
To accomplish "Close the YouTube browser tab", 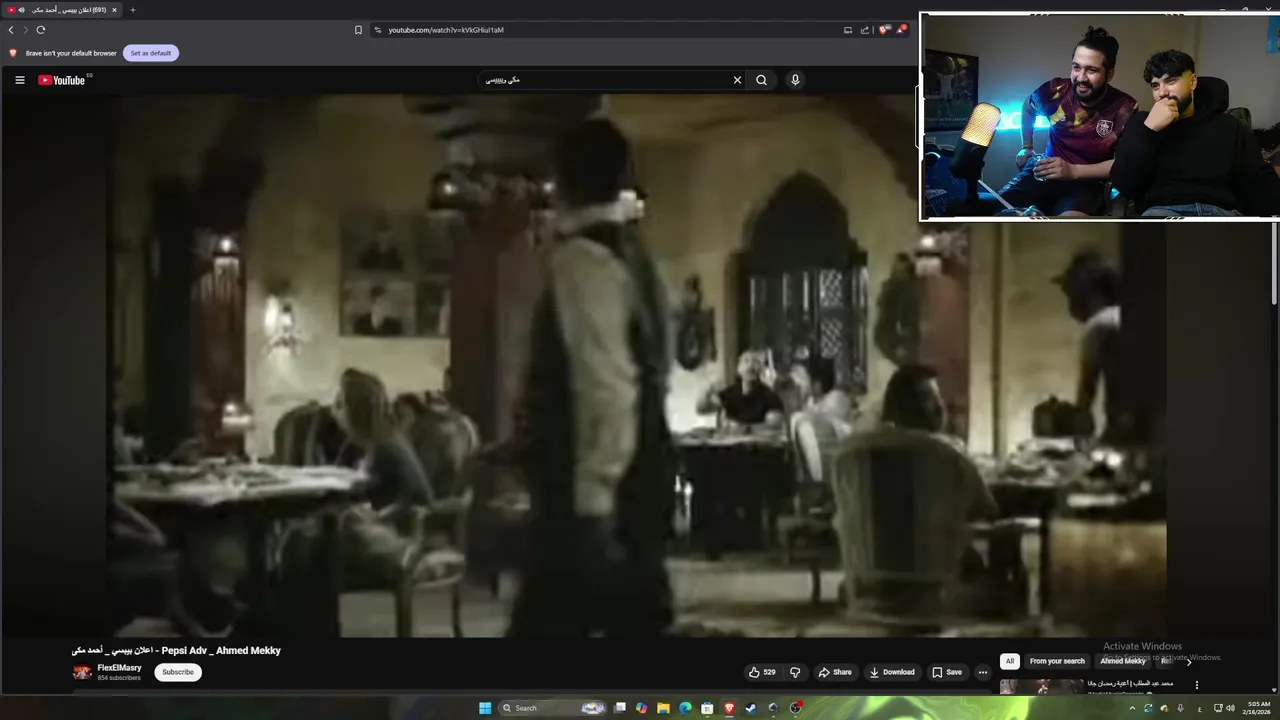I will coord(114,10).
